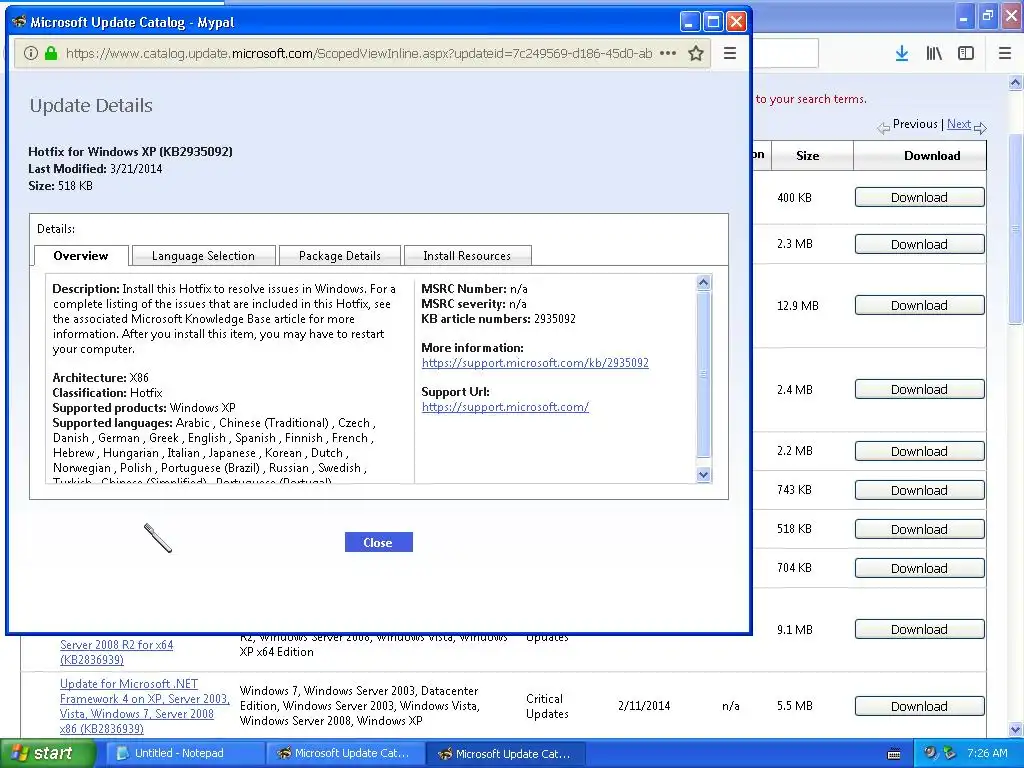The height and width of the screenshot is (768, 1024).
Task: Switch to the Language Selection tab
Action: [203, 256]
